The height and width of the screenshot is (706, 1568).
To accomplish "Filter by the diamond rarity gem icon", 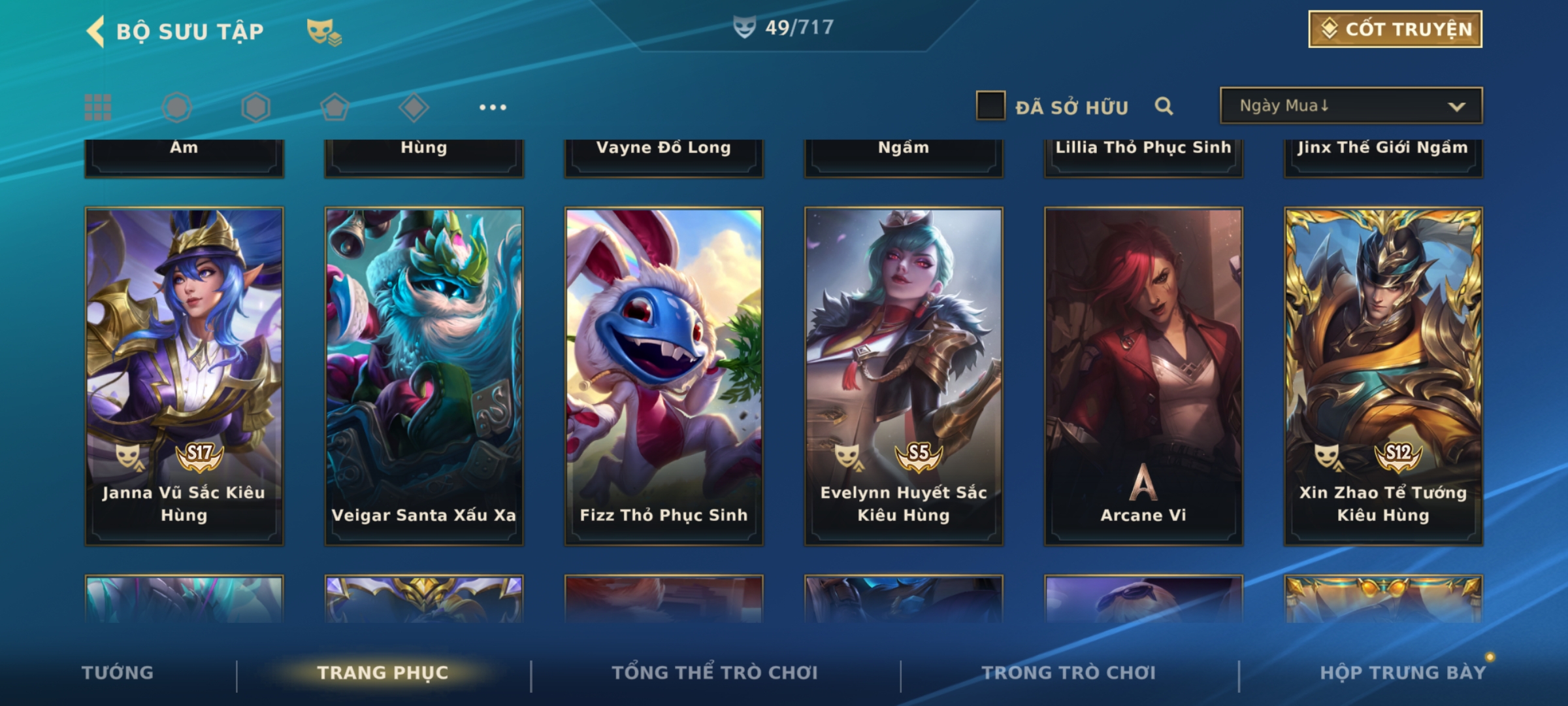I will click(414, 107).
